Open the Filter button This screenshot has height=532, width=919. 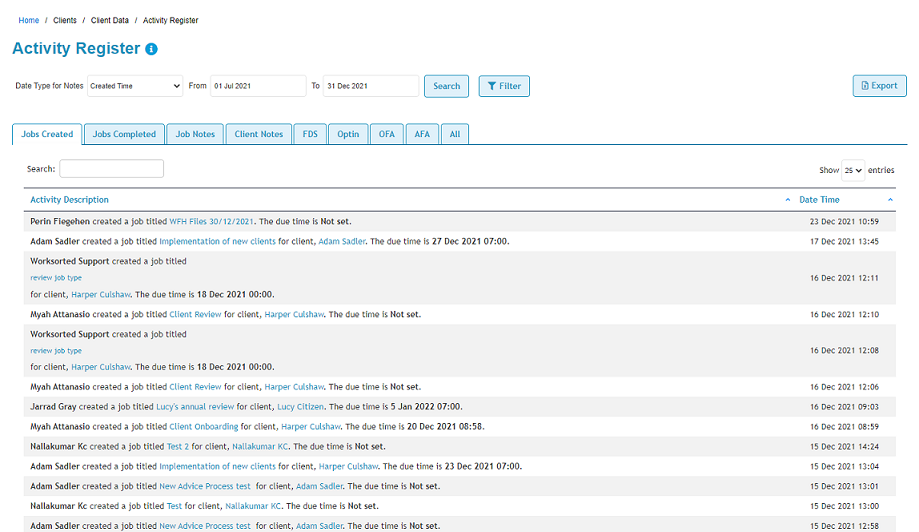(x=504, y=86)
